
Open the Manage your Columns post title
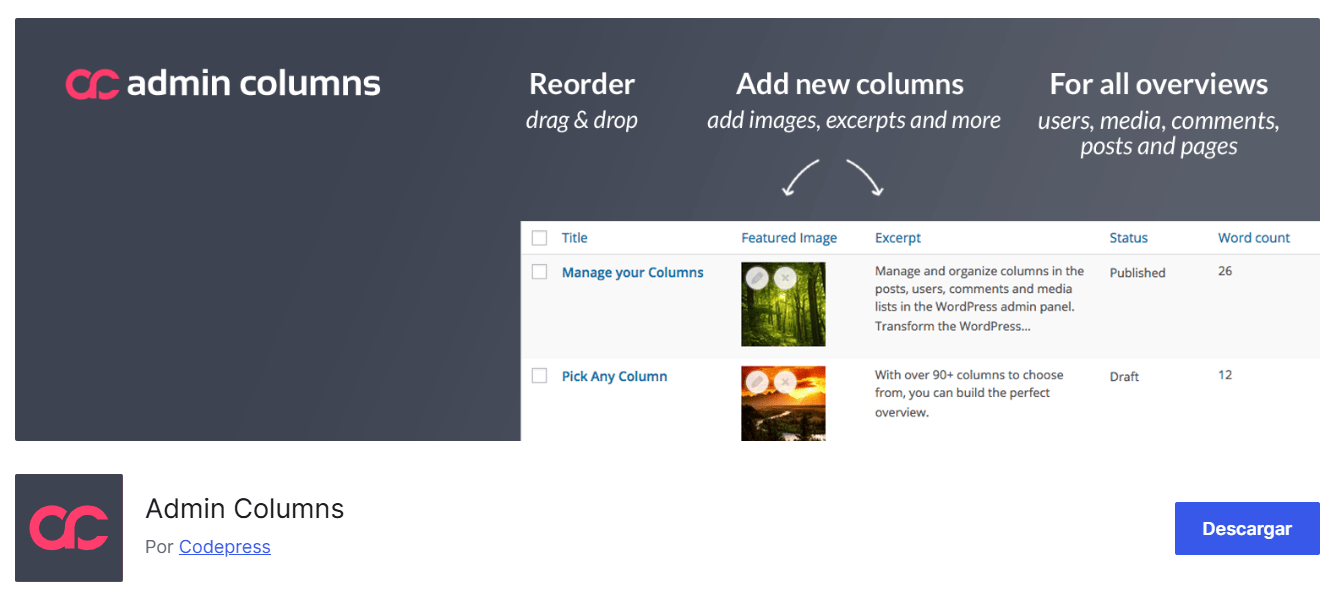click(632, 272)
